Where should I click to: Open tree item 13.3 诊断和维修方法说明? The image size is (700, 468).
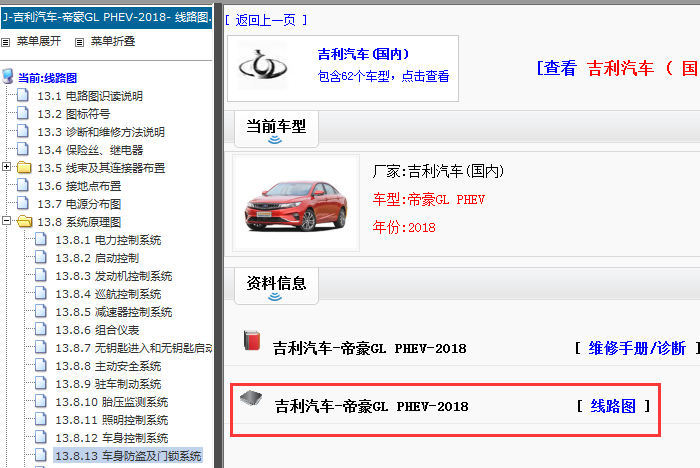click(101, 132)
